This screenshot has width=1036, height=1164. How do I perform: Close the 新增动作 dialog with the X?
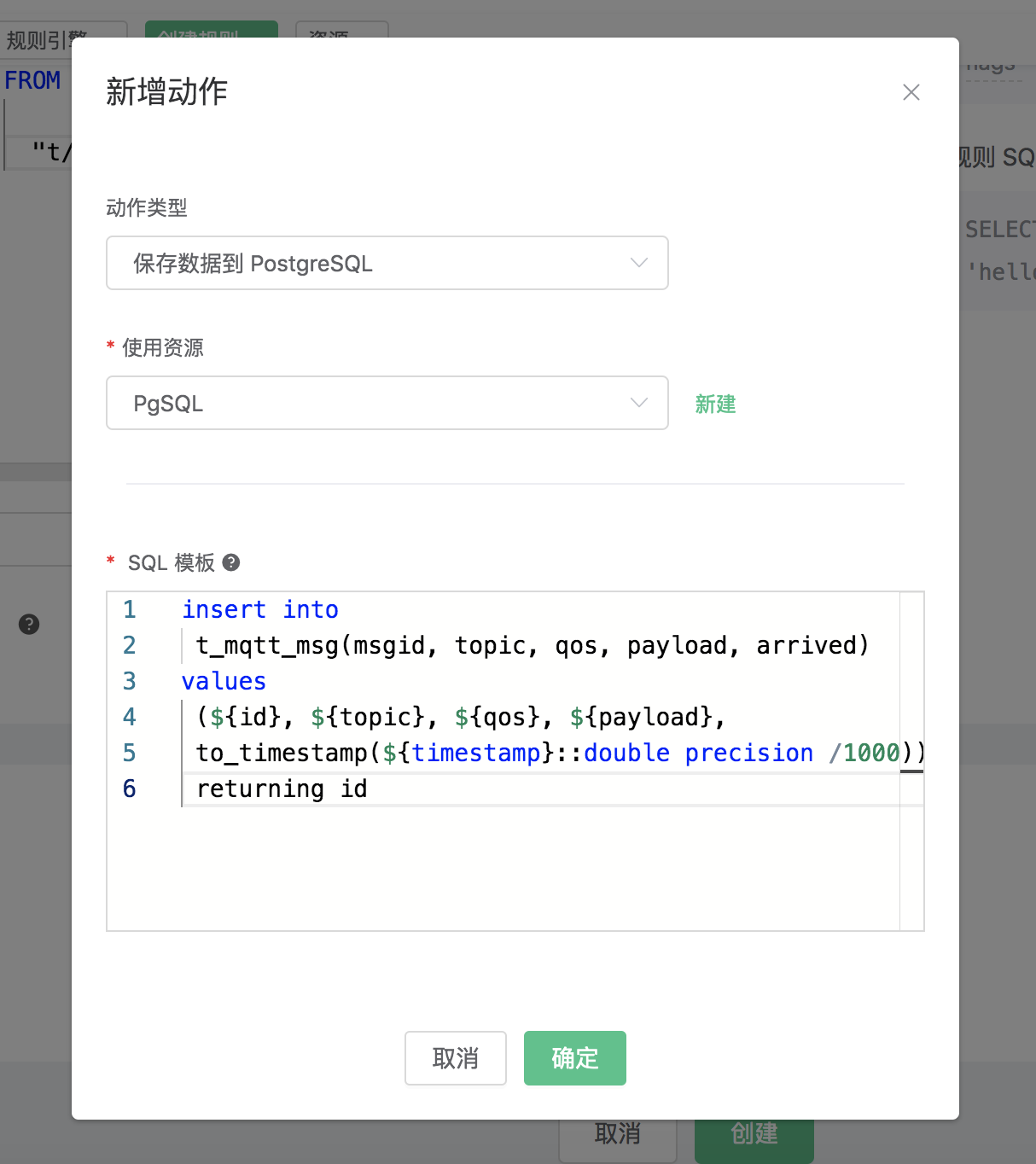(911, 92)
